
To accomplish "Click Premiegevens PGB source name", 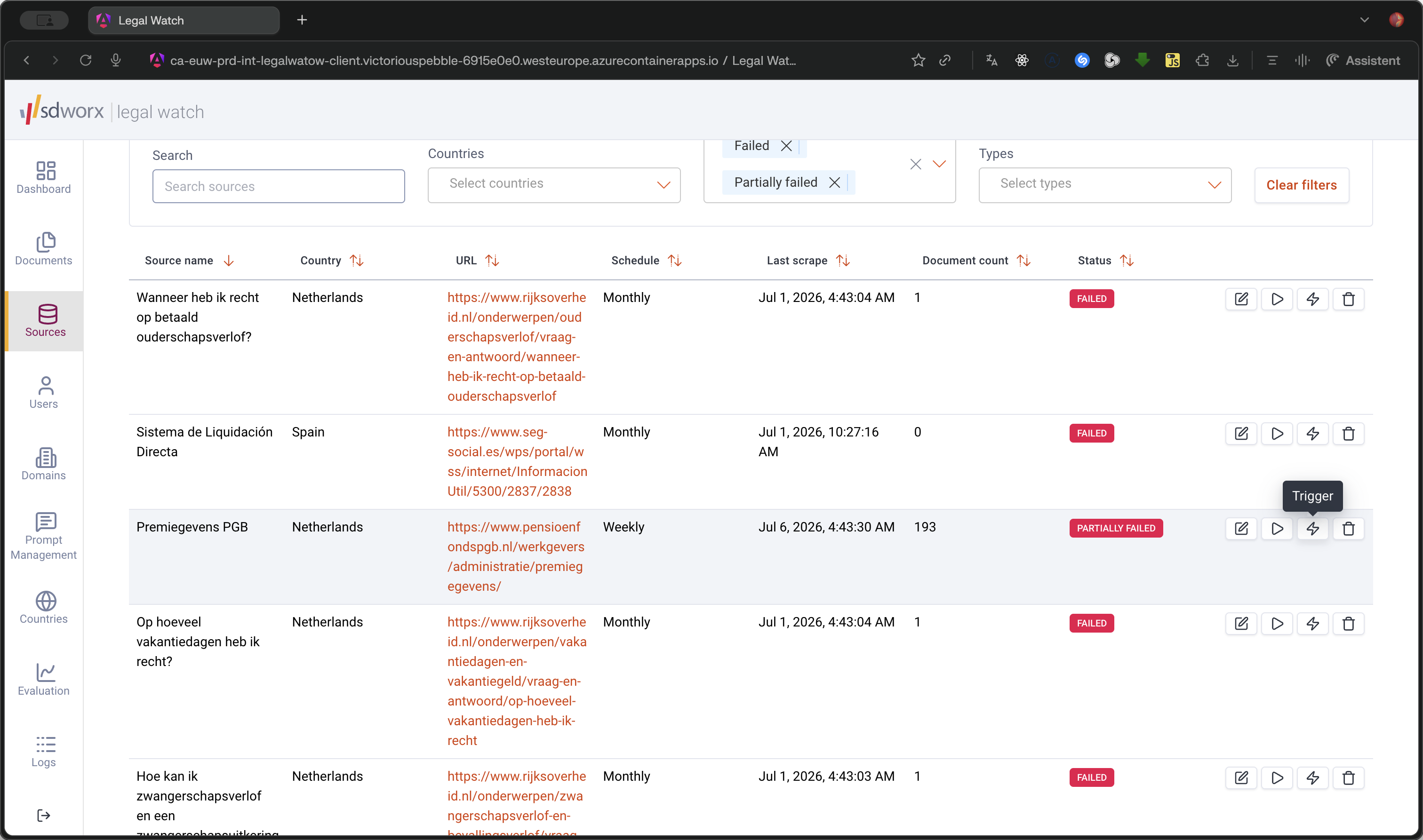I will point(192,527).
